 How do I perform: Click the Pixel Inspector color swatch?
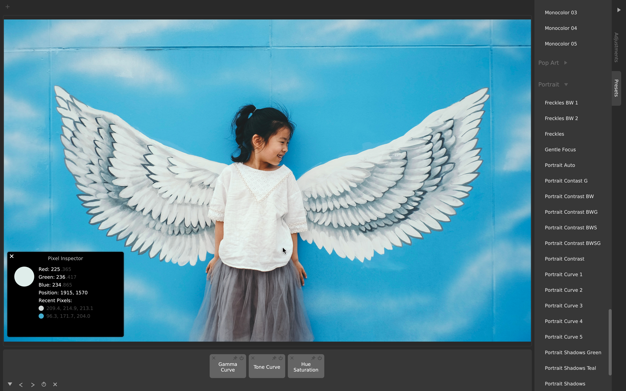(x=24, y=276)
